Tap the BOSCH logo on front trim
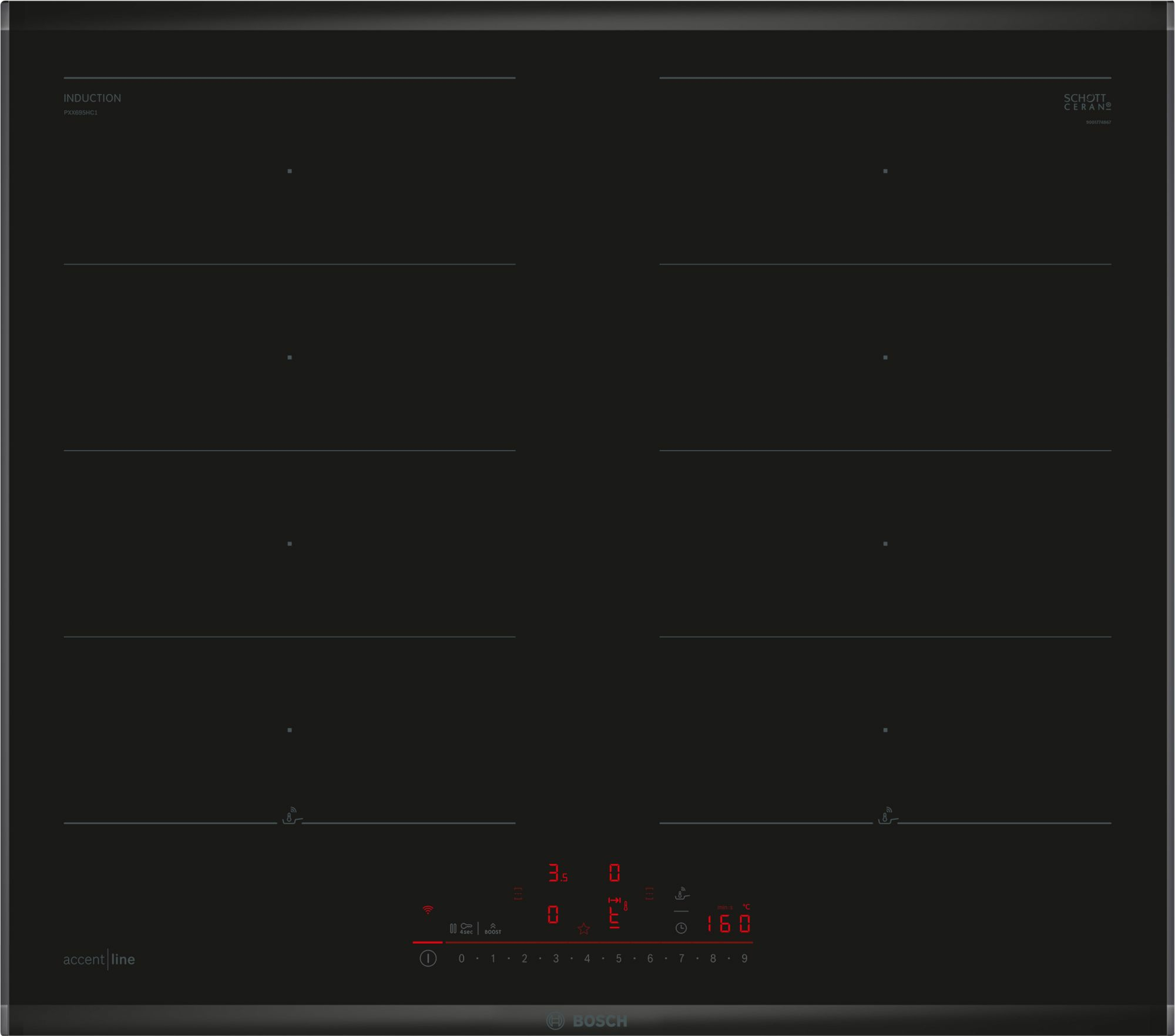 587,1021
